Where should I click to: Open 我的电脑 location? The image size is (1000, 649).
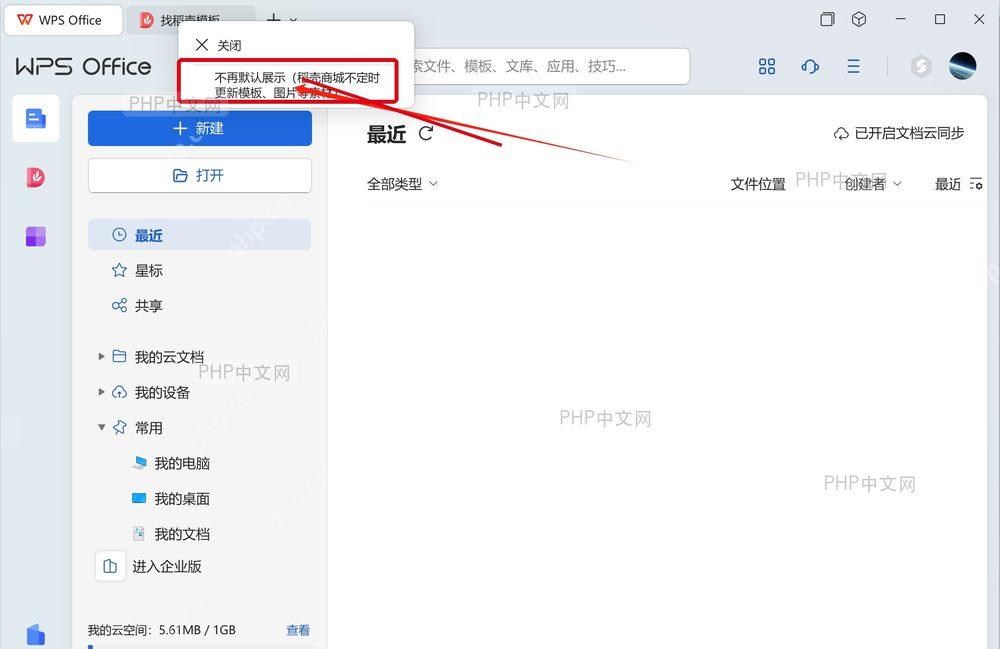[182, 463]
